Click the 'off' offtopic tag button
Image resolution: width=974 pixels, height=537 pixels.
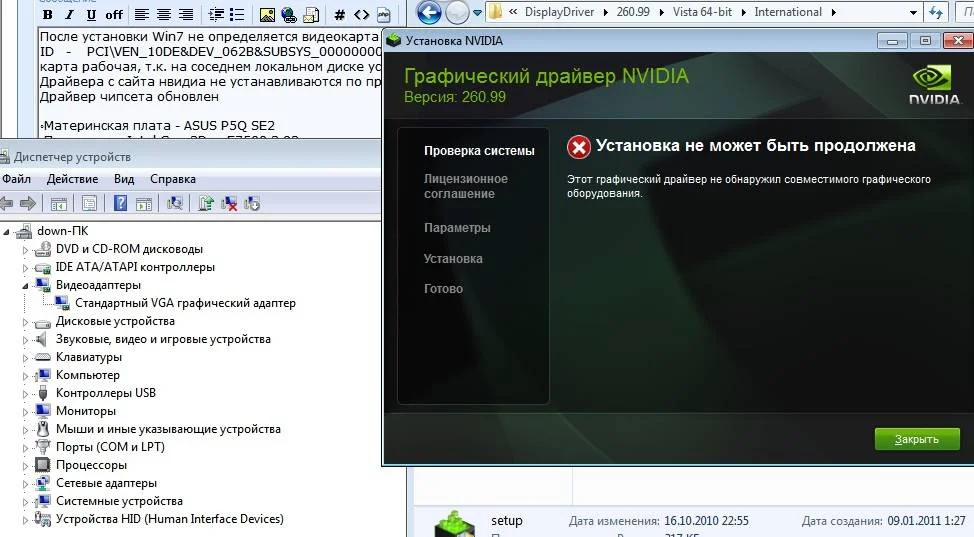click(x=114, y=14)
